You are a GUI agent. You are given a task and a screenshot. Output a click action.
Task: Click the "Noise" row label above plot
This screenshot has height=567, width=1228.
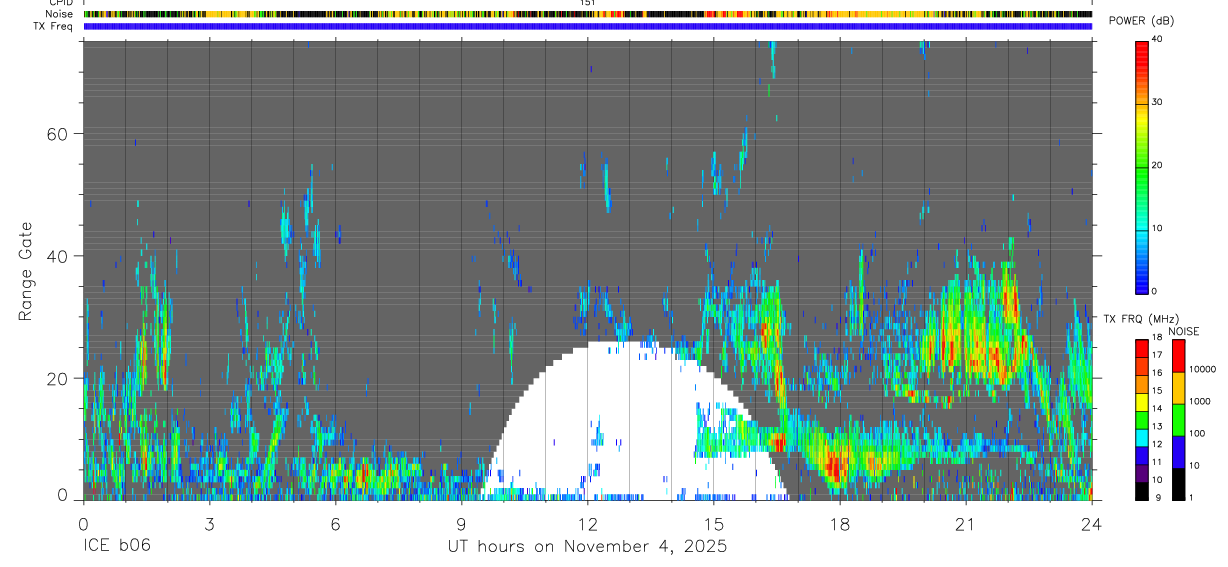[60, 14]
